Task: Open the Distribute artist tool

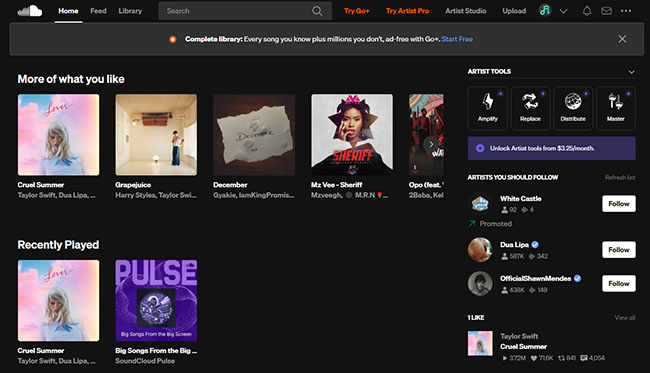Action: [573, 108]
